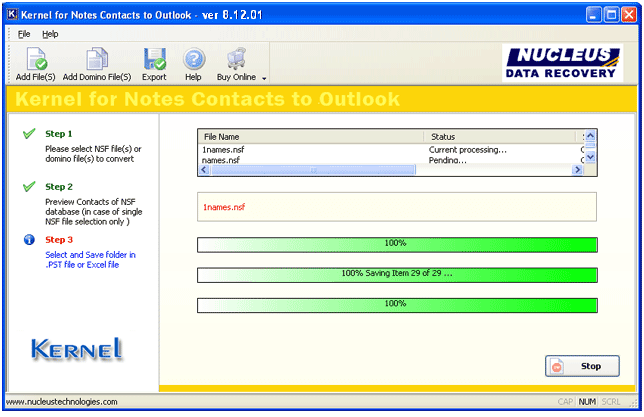Click the Nucleus Data Recovery logo
Viewport: 644px width, 417px height.
(565, 63)
